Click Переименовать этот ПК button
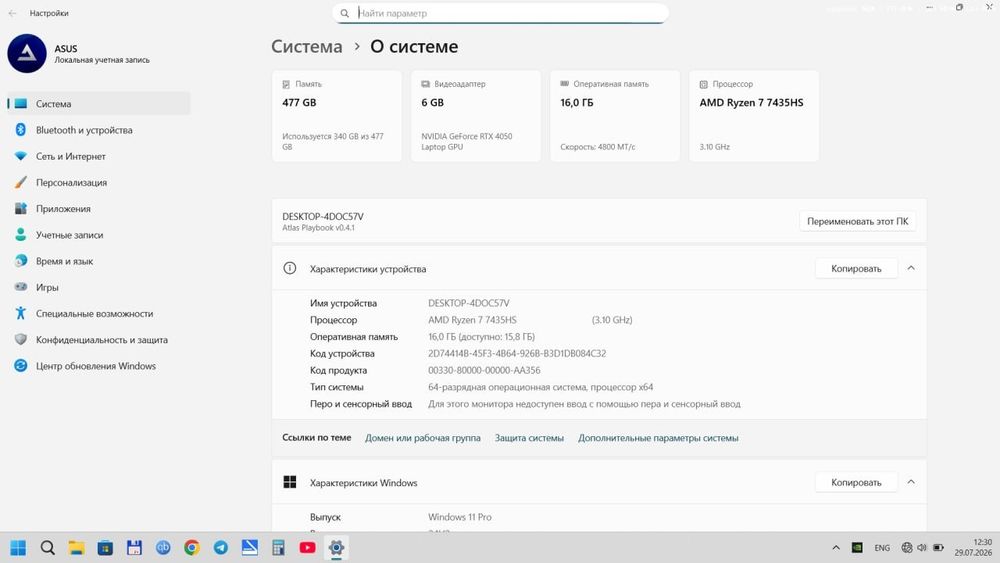This screenshot has height=563, width=1000. click(858, 221)
